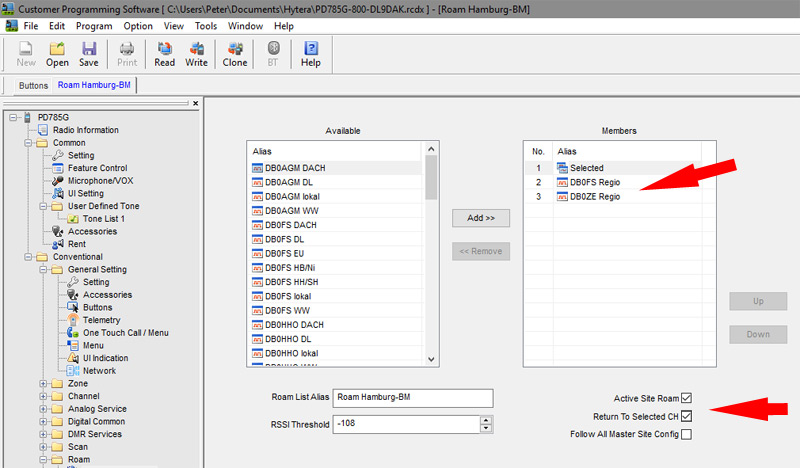
Task: Collapse the General Setting folder
Action: 43,269
